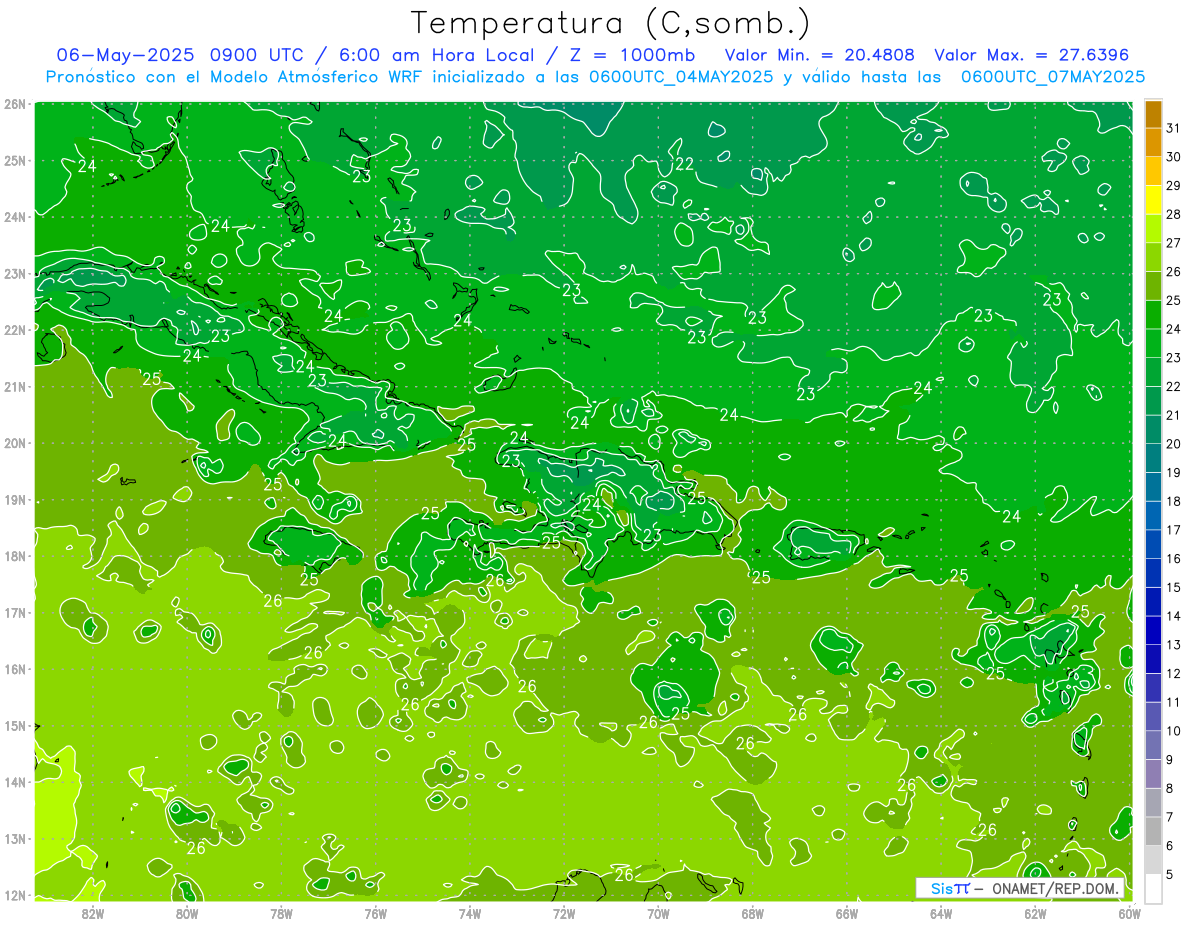Click the "Temperatura (C,somb.)" chart title
Image resolution: width=1200 pixels, height=927 pixels.
[x=610, y=23]
